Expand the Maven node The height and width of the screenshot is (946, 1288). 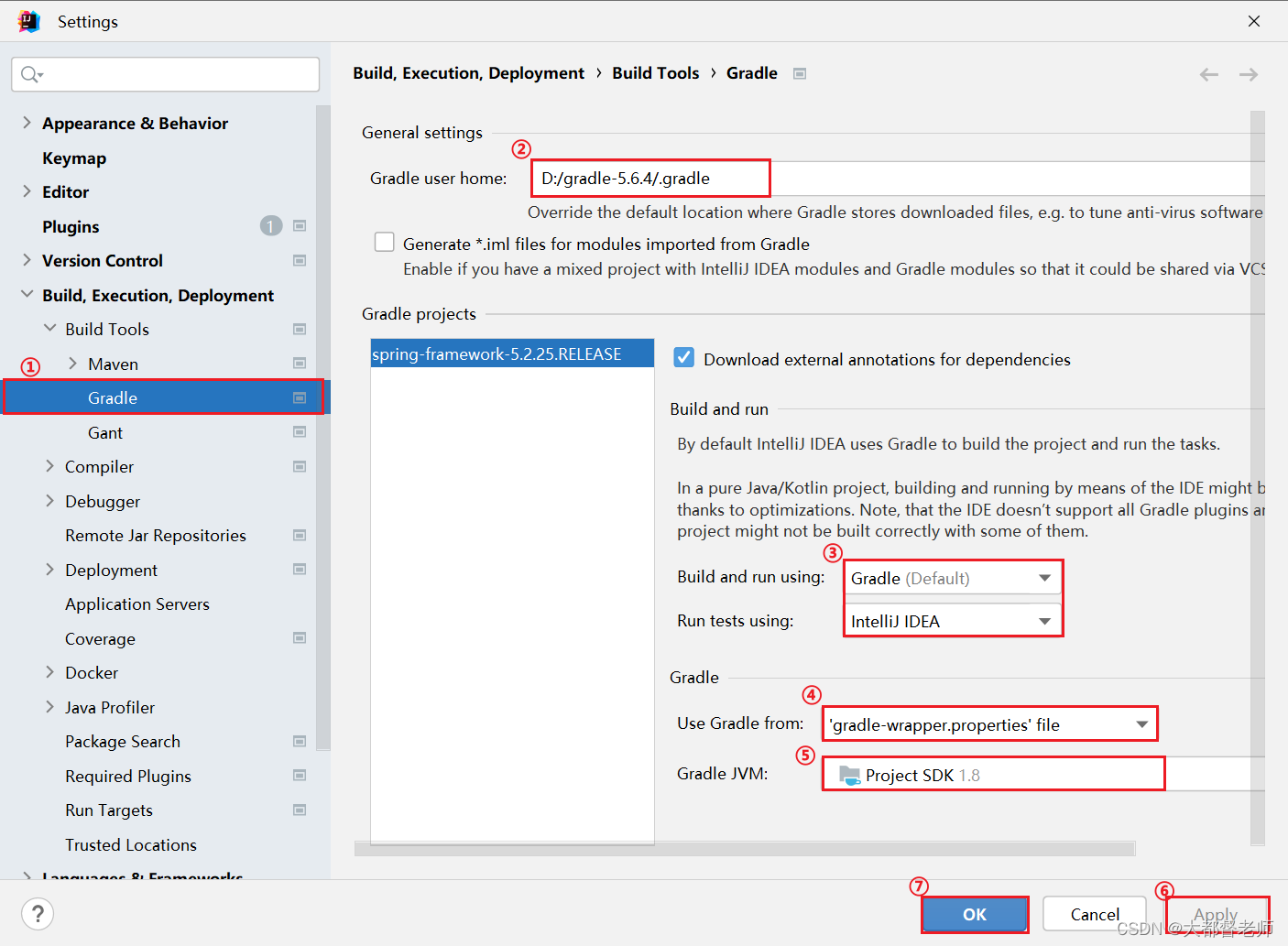tap(72, 364)
